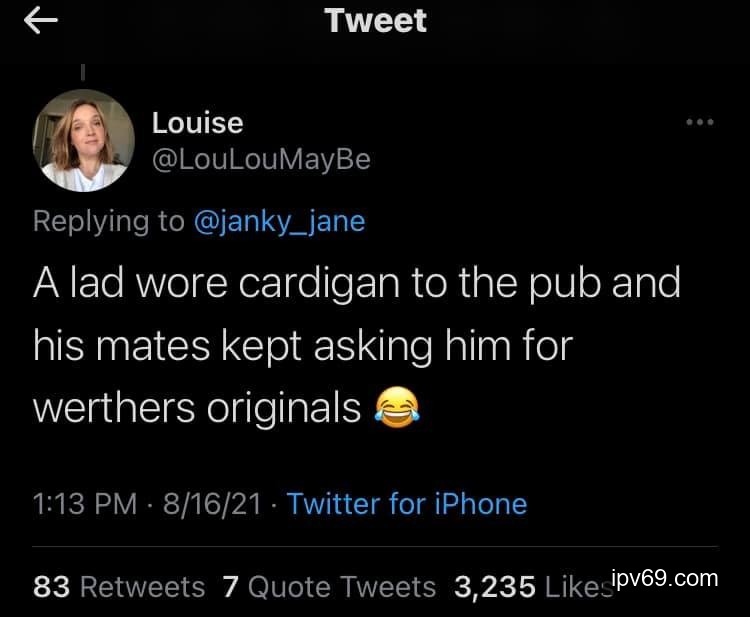Click the Tweet header title
This screenshot has height=617, width=750.
375,21
